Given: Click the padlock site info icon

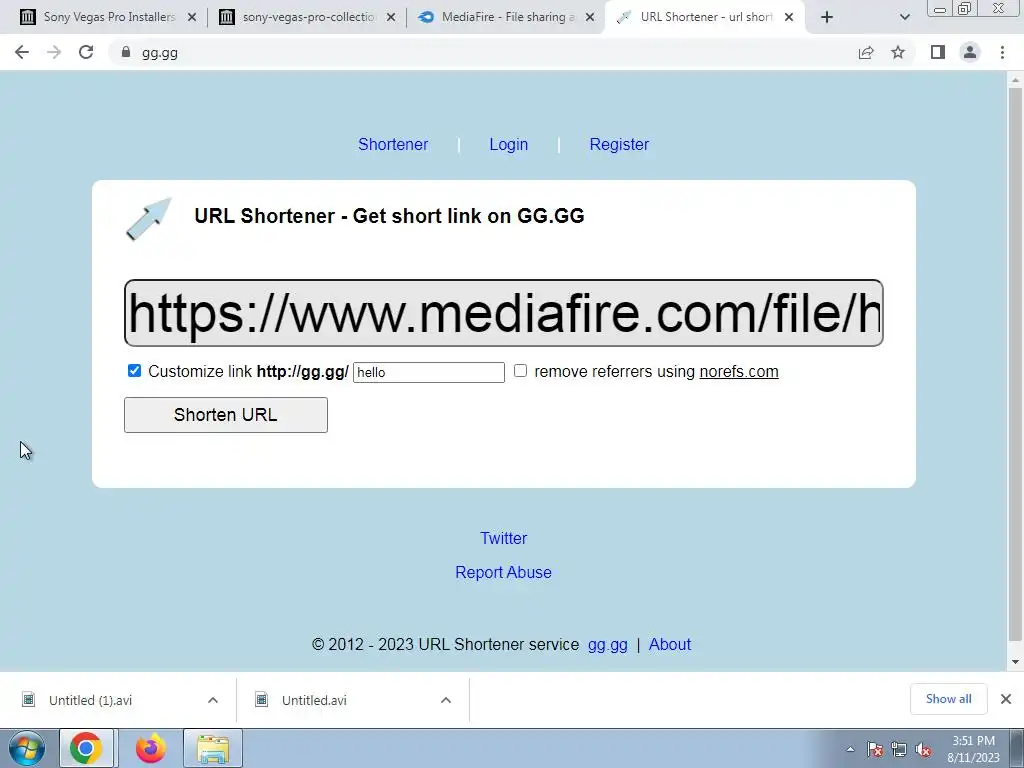Looking at the screenshot, I should click(x=125, y=52).
